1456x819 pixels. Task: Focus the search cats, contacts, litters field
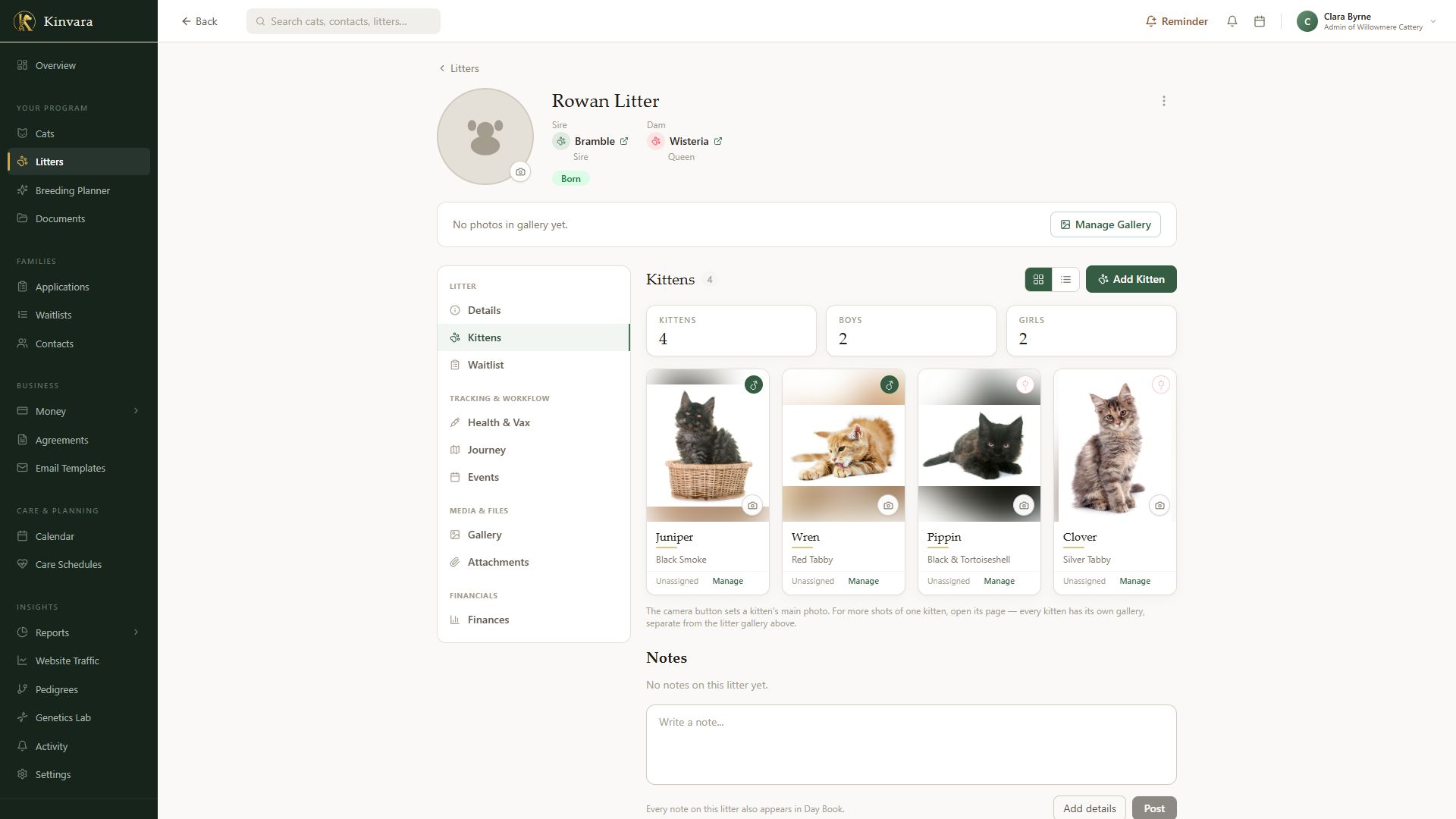coord(343,21)
